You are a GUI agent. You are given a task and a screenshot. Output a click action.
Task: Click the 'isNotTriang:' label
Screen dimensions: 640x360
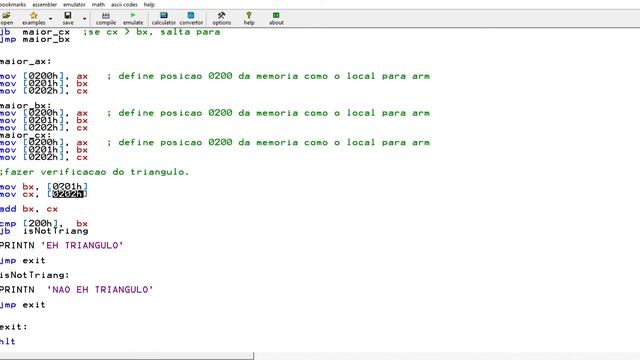[x=35, y=275]
